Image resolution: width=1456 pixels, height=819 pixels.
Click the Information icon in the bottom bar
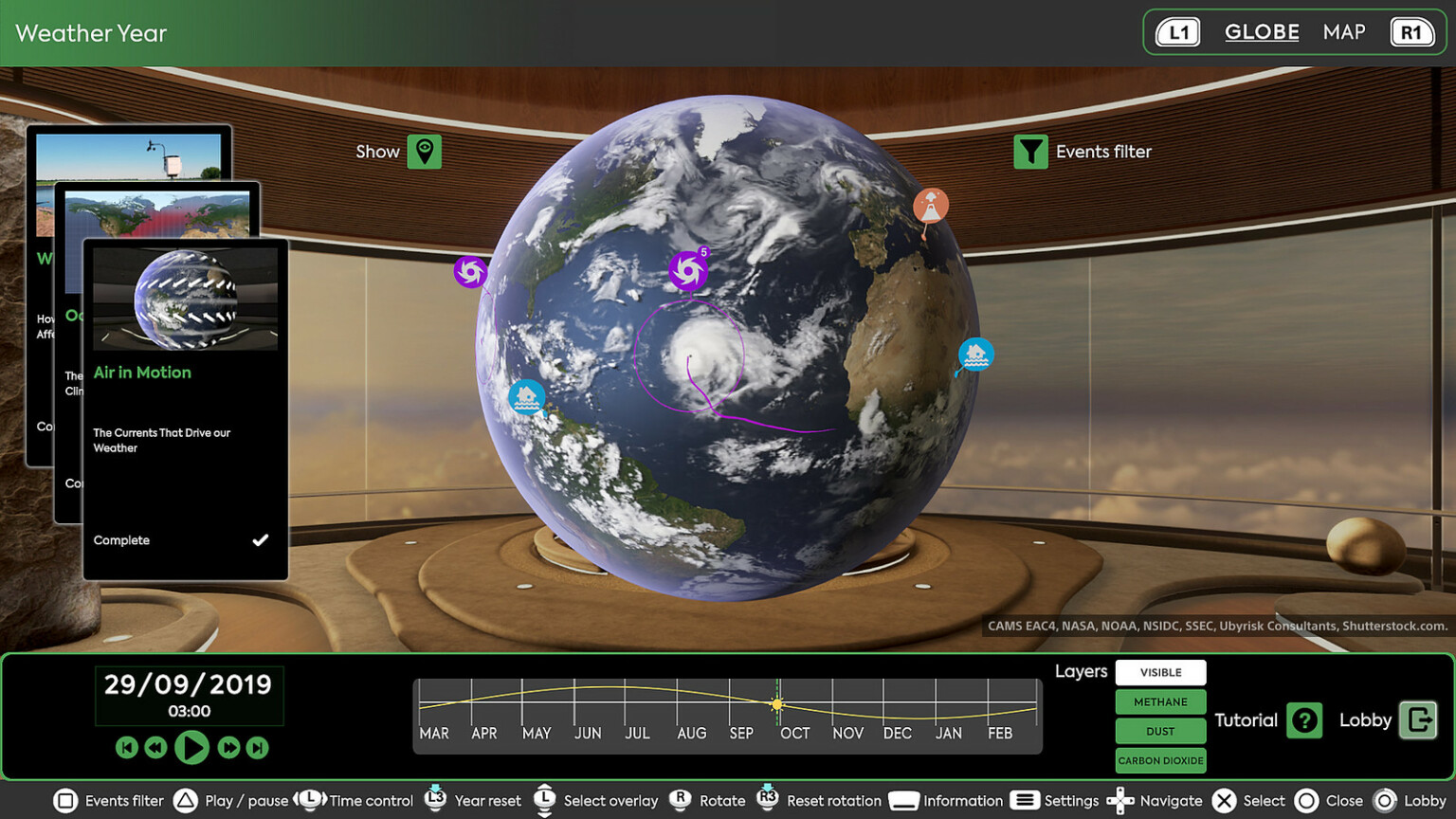click(903, 800)
